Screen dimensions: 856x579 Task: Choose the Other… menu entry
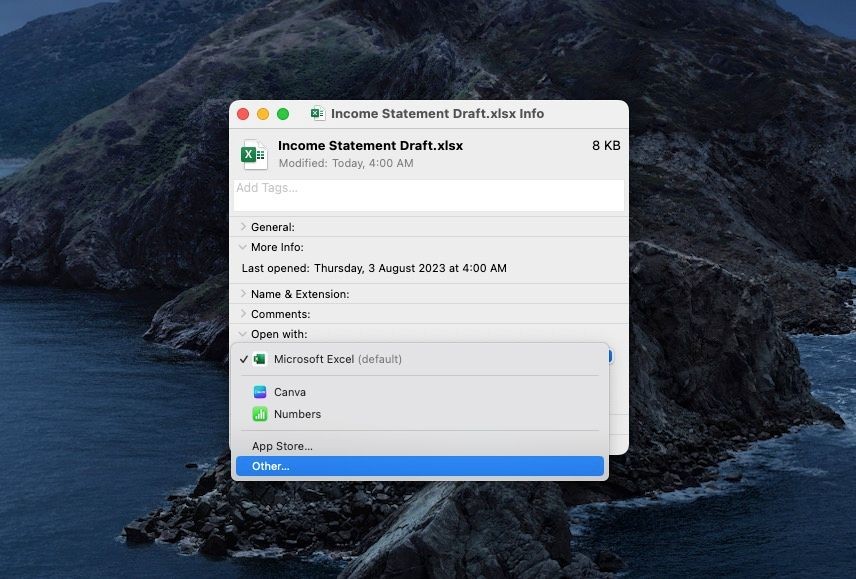coord(420,466)
